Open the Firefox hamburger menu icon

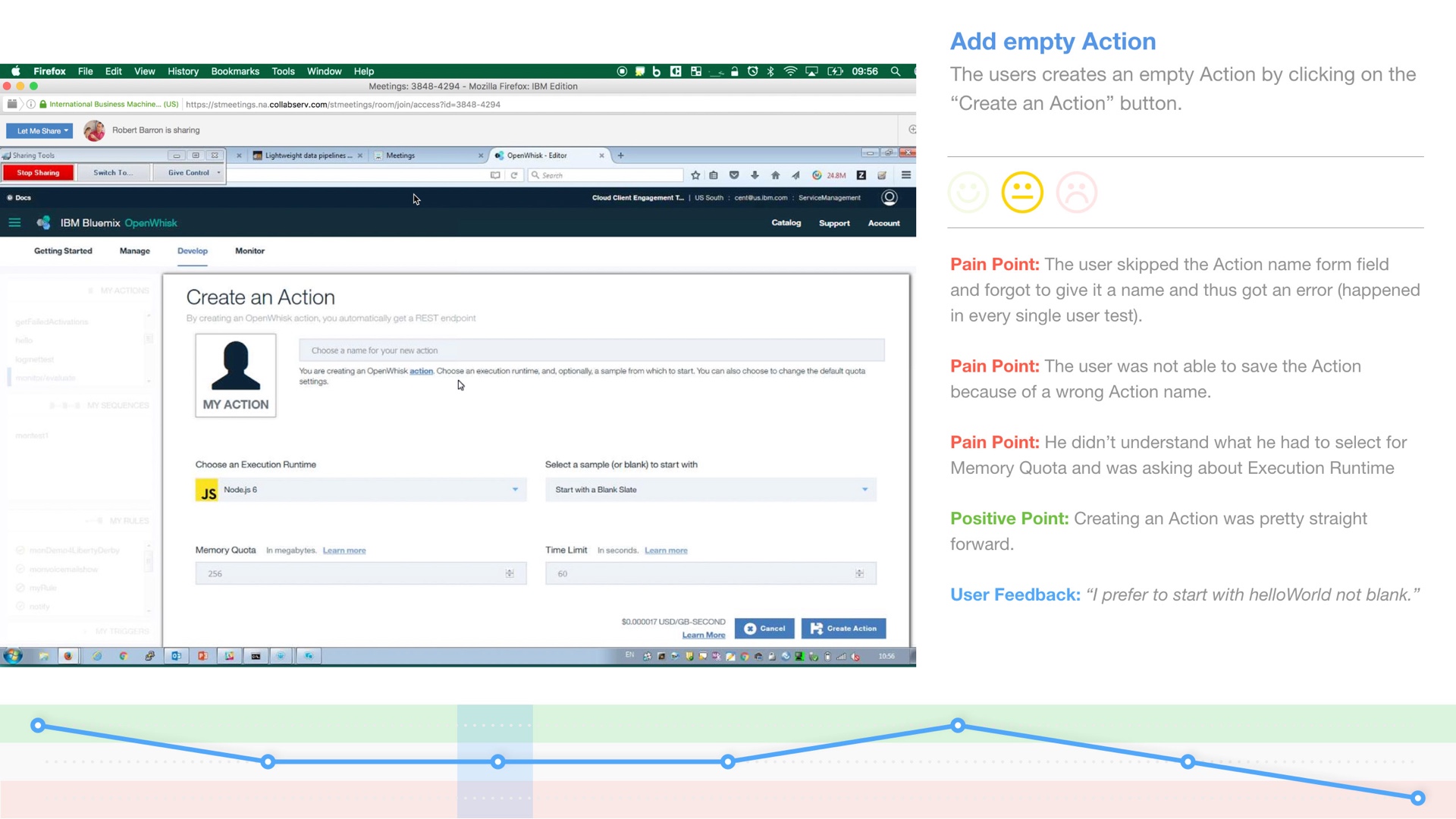click(906, 175)
